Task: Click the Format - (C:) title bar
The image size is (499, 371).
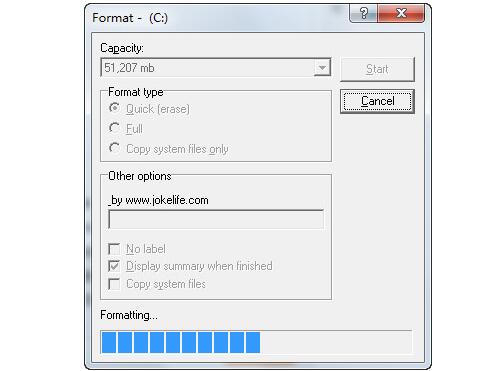Action: (x=217, y=17)
